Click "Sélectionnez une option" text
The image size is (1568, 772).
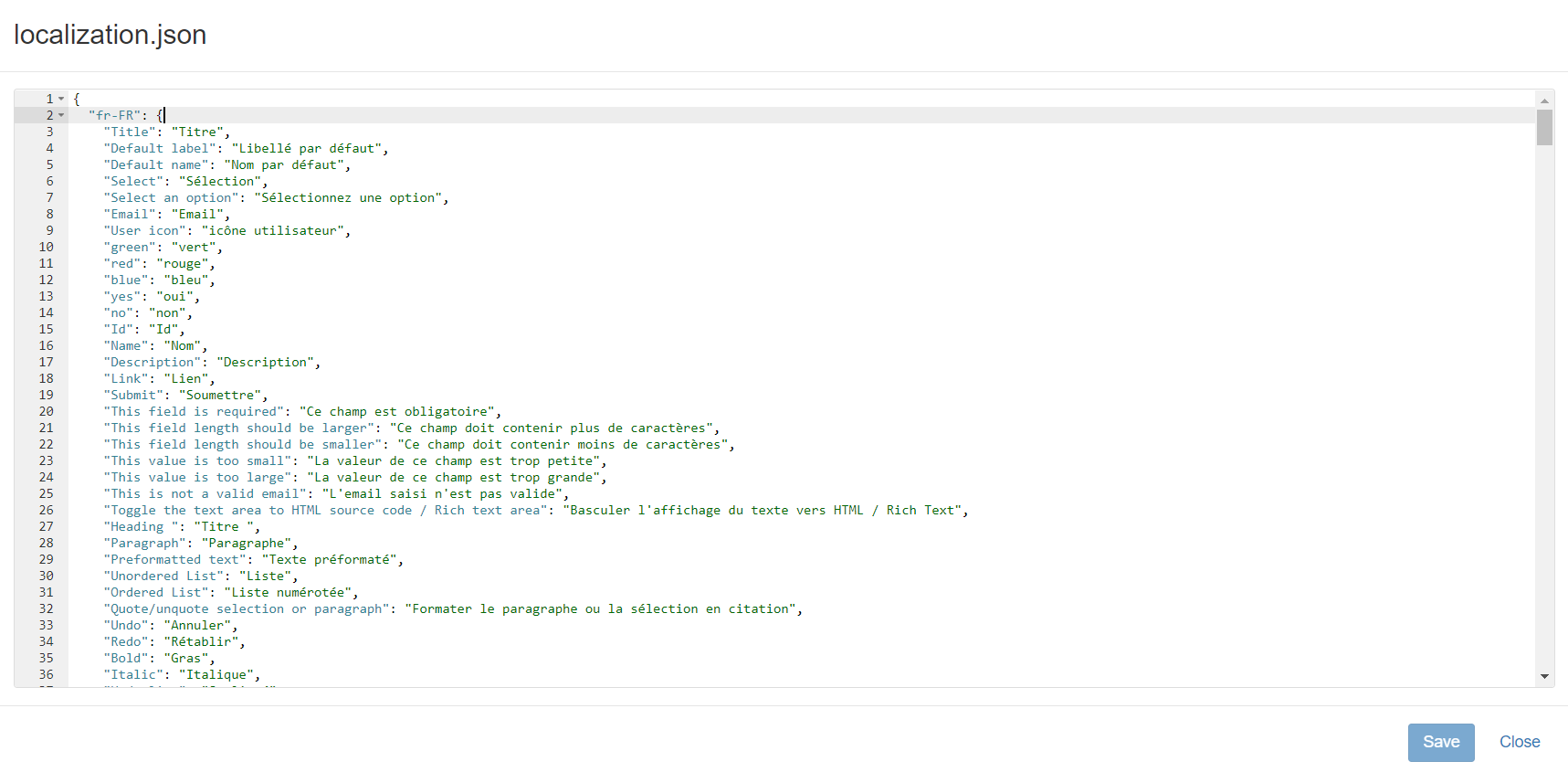[x=348, y=197]
